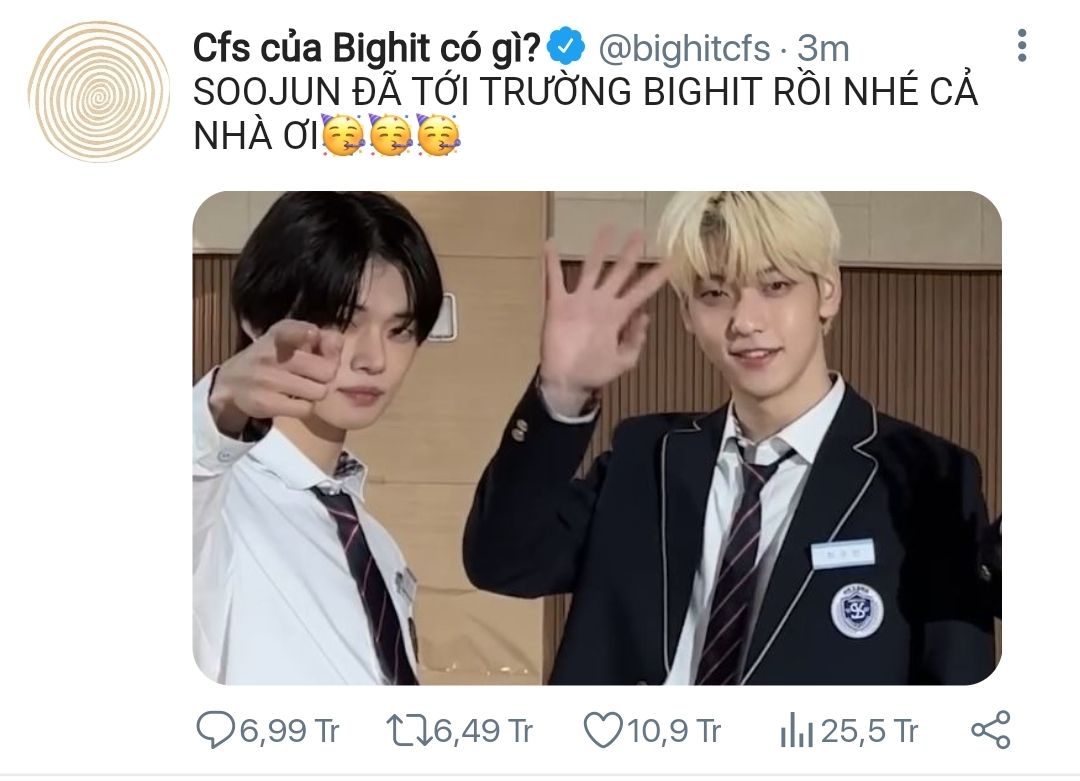Viewport: 1080px width, 781px height.
Task: Click the tweet text SOOJUN ĐÃ TỚI TRƯỜNG
Action: pyautogui.click(x=412, y=92)
